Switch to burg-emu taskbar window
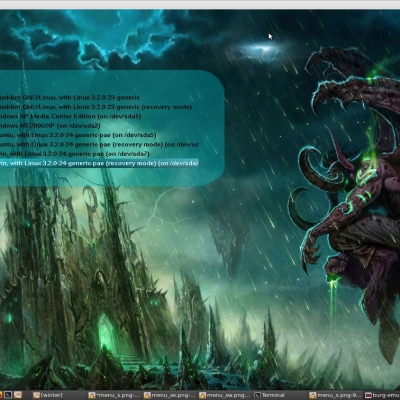400x400 pixels. [x=382, y=395]
